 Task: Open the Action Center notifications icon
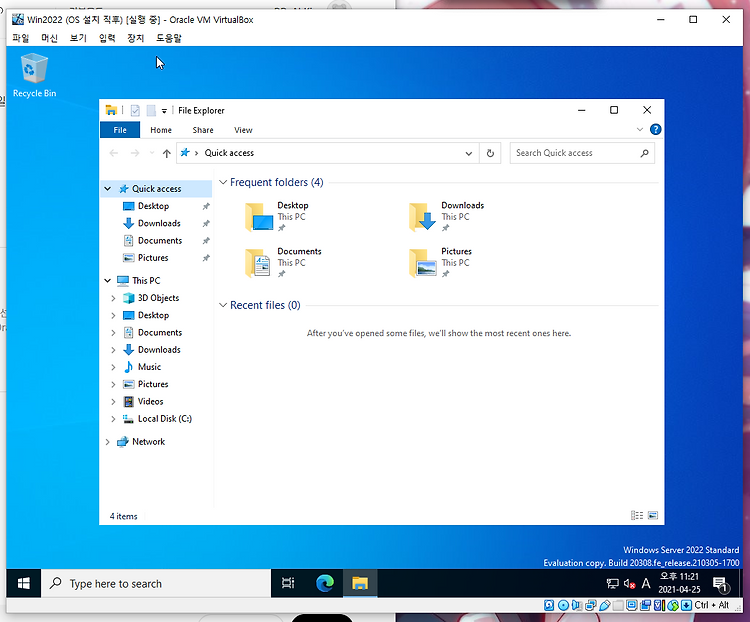point(720,584)
